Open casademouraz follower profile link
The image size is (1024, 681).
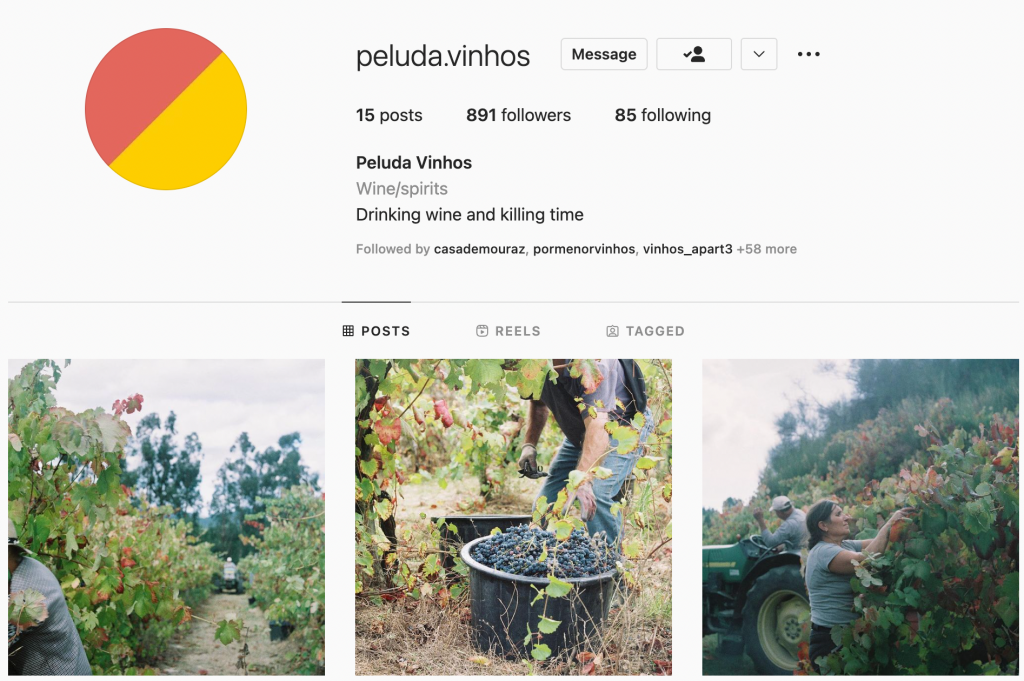click(x=479, y=249)
